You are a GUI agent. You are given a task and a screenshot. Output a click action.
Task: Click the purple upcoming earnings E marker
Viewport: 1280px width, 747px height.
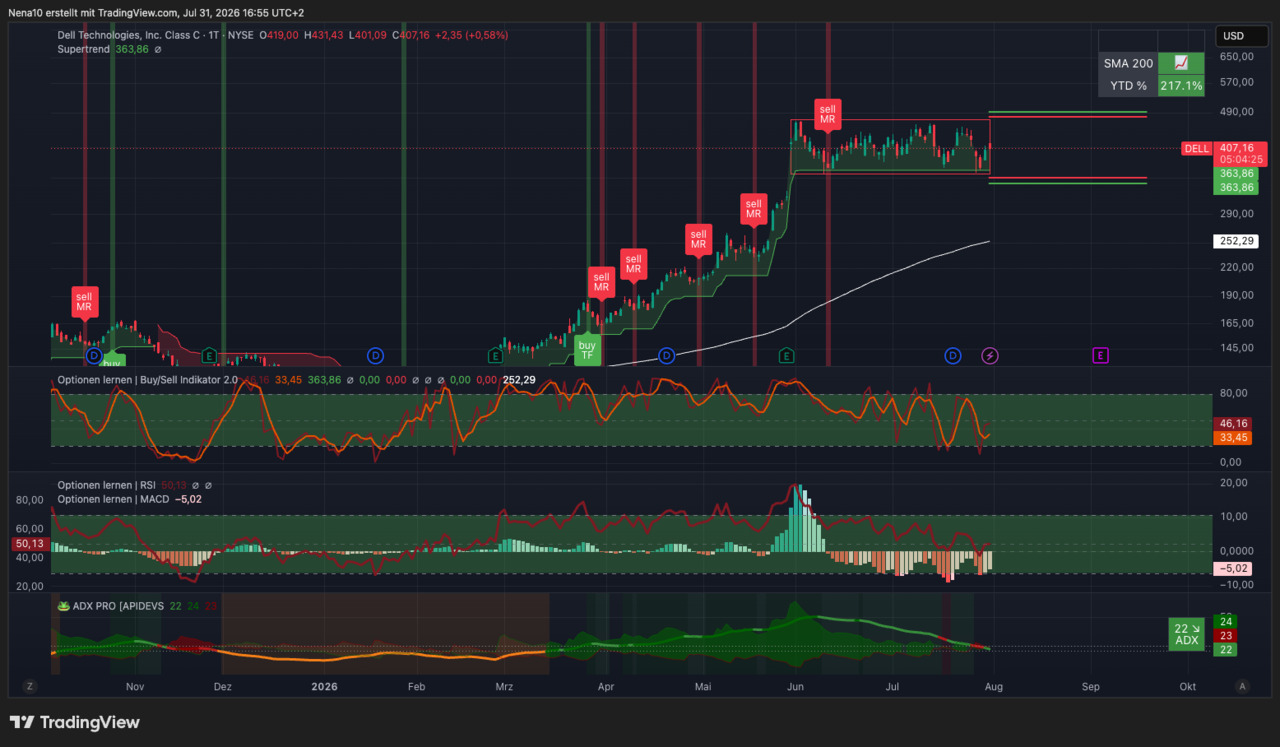[x=1100, y=355]
